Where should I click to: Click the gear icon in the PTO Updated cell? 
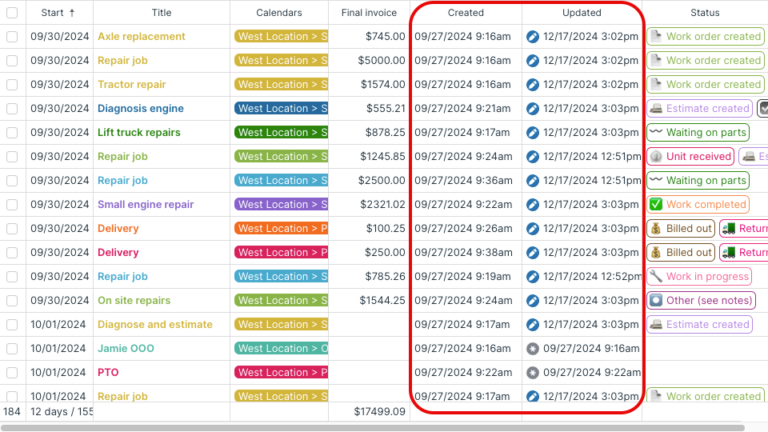(x=532, y=373)
